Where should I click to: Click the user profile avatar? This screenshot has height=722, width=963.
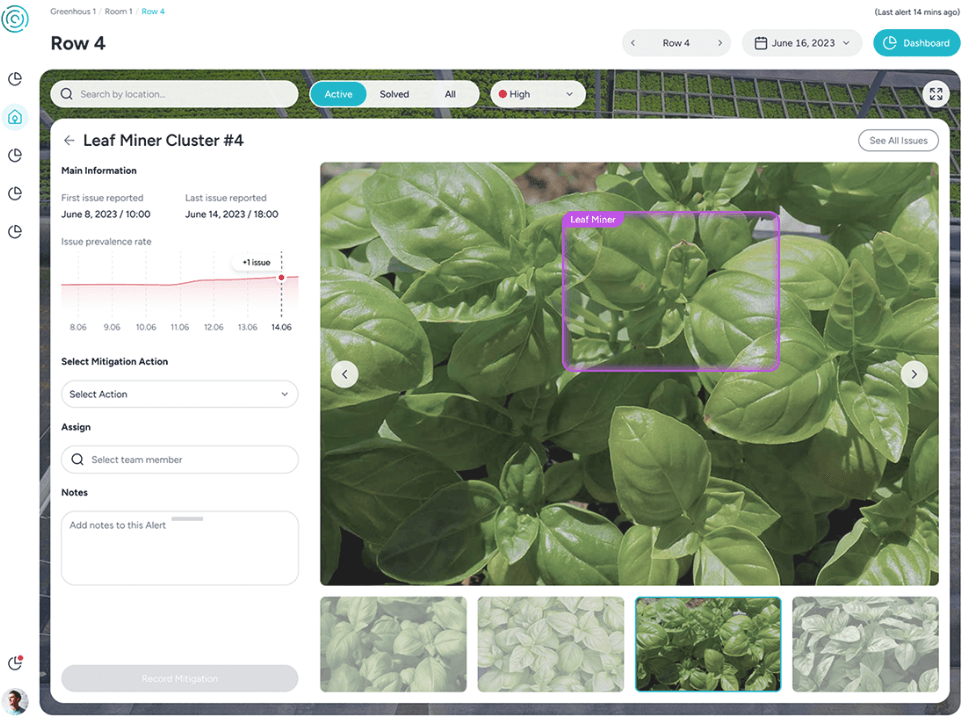tap(15, 700)
